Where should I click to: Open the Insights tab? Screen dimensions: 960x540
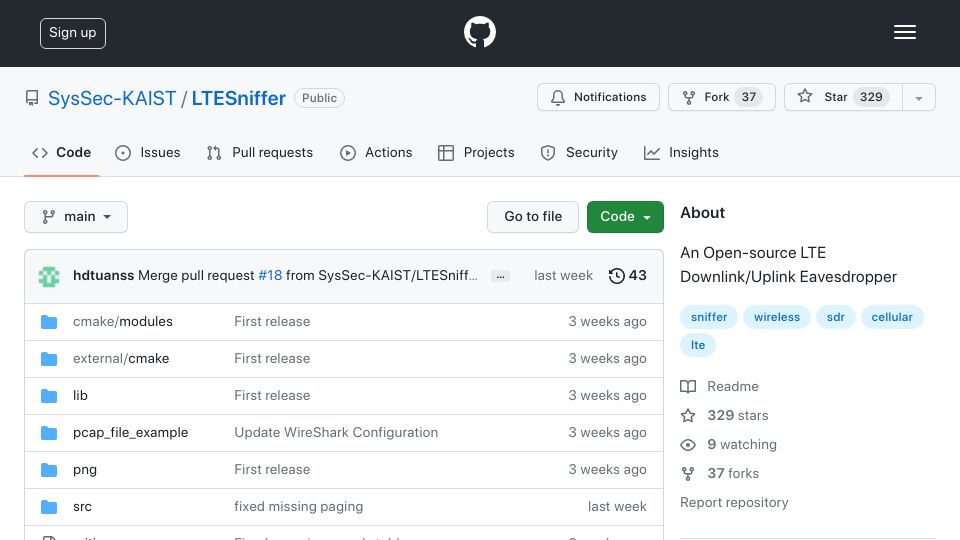coord(681,152)
